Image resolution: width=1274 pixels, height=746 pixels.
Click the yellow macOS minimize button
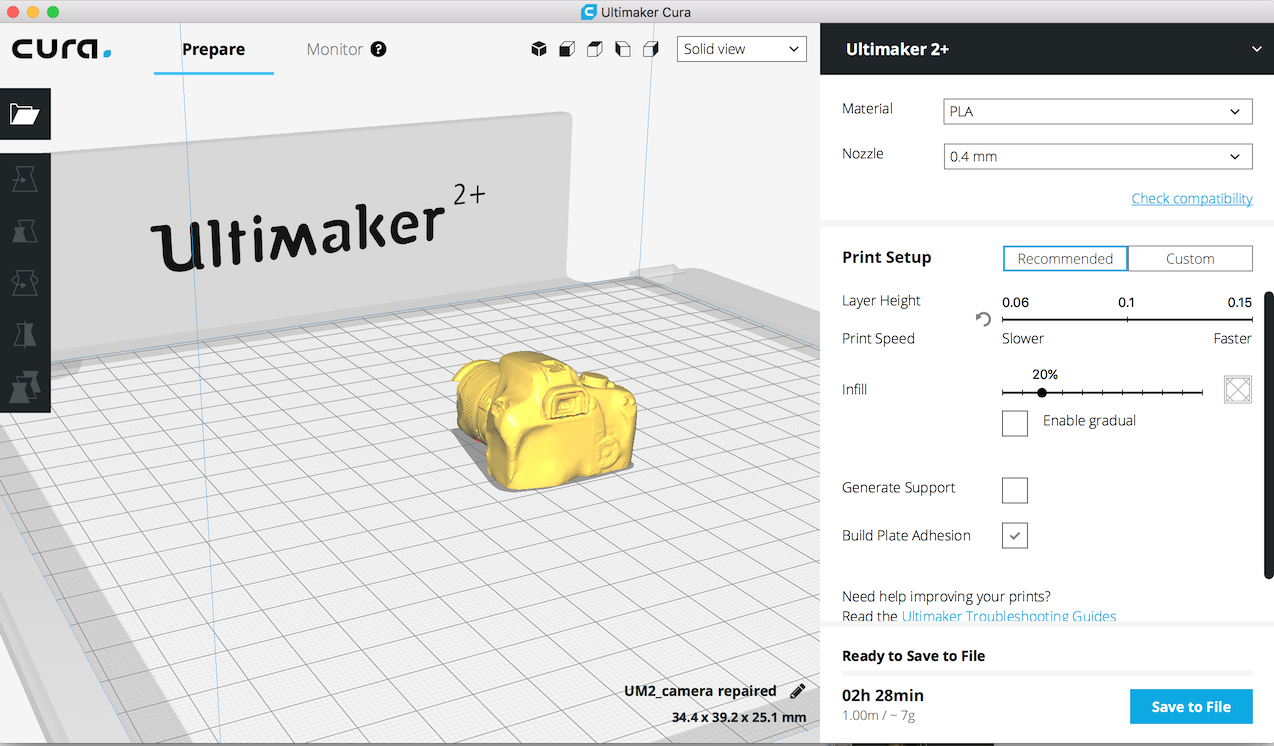(x=33, y=12)
